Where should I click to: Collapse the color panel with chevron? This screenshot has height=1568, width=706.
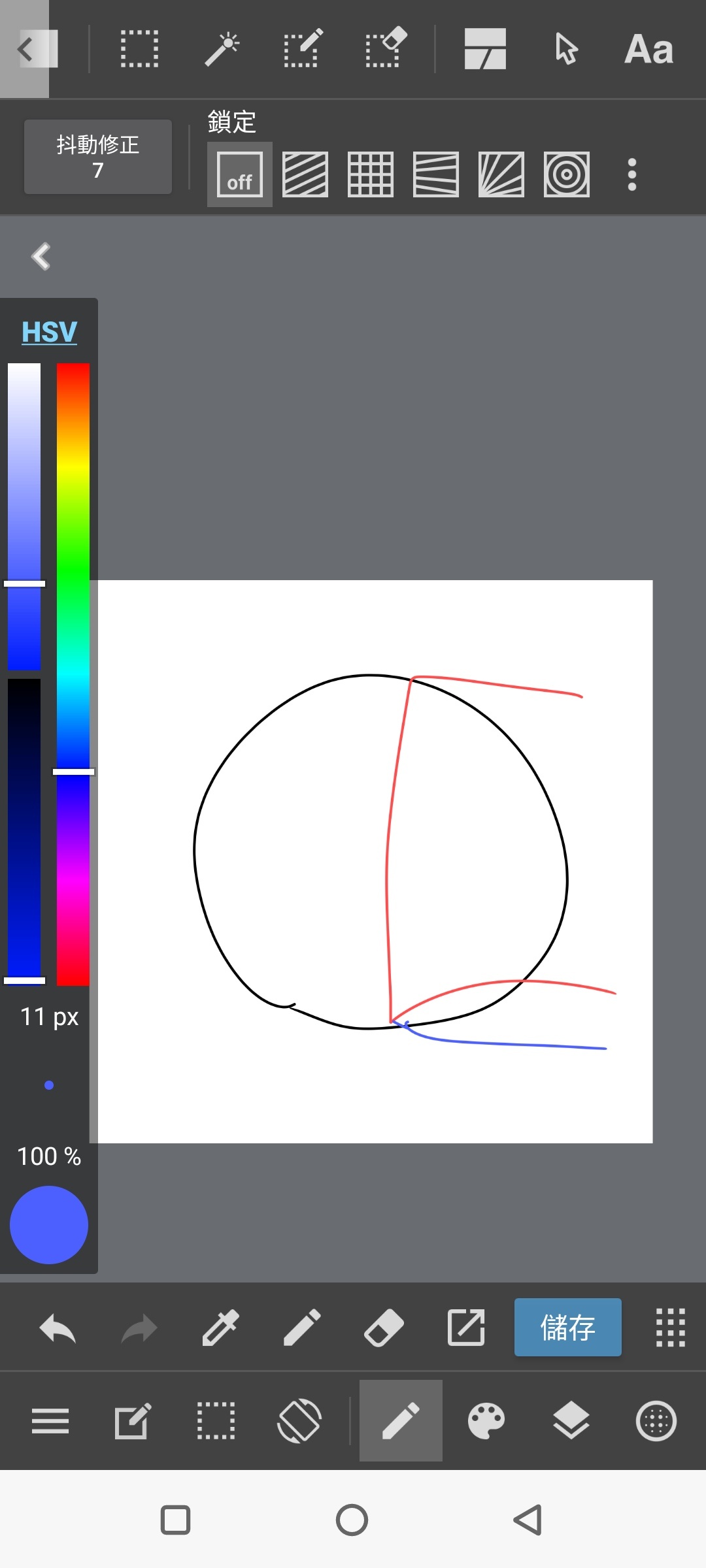41,256
